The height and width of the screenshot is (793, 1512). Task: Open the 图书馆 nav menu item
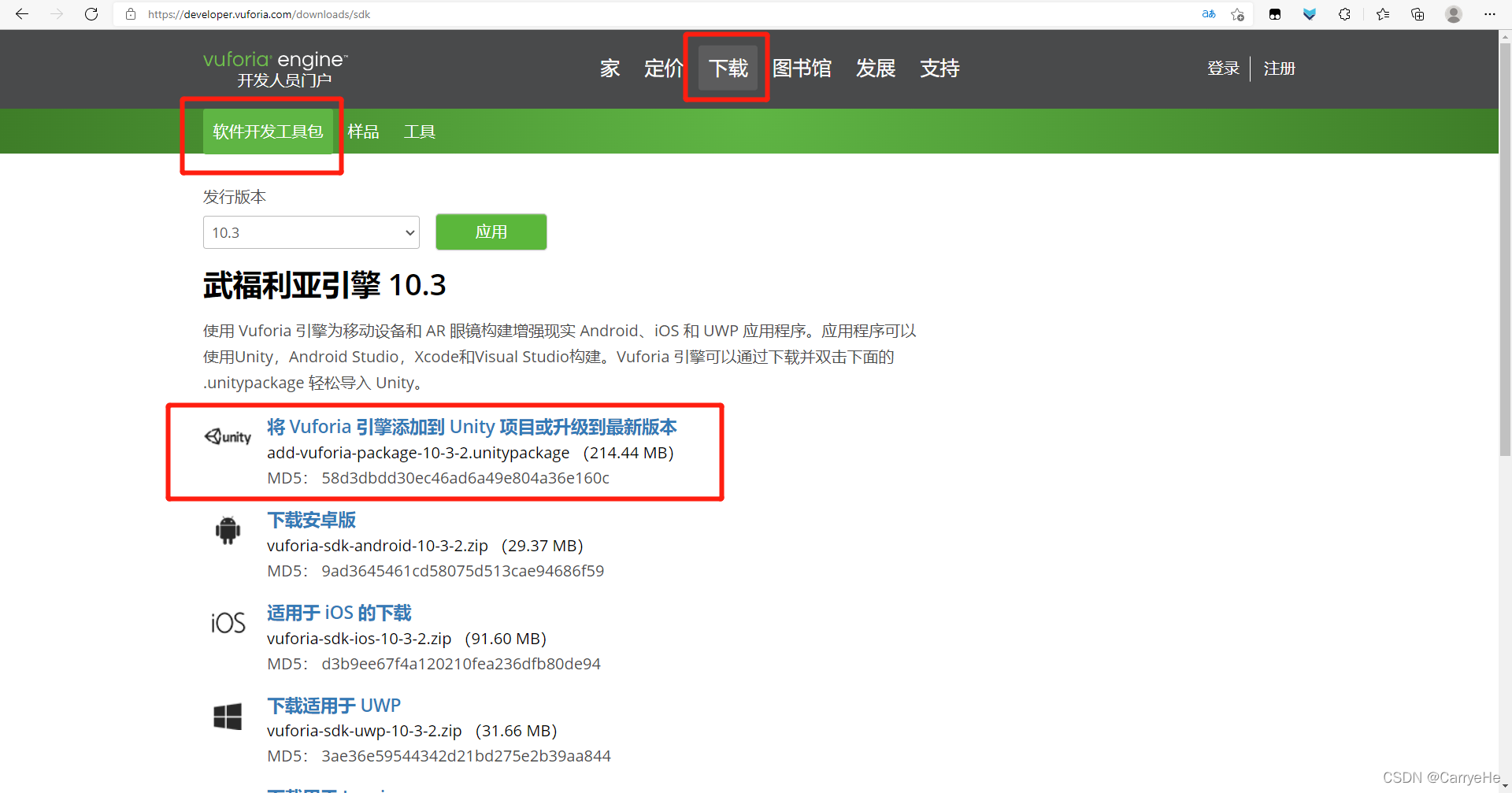point(802,69)
